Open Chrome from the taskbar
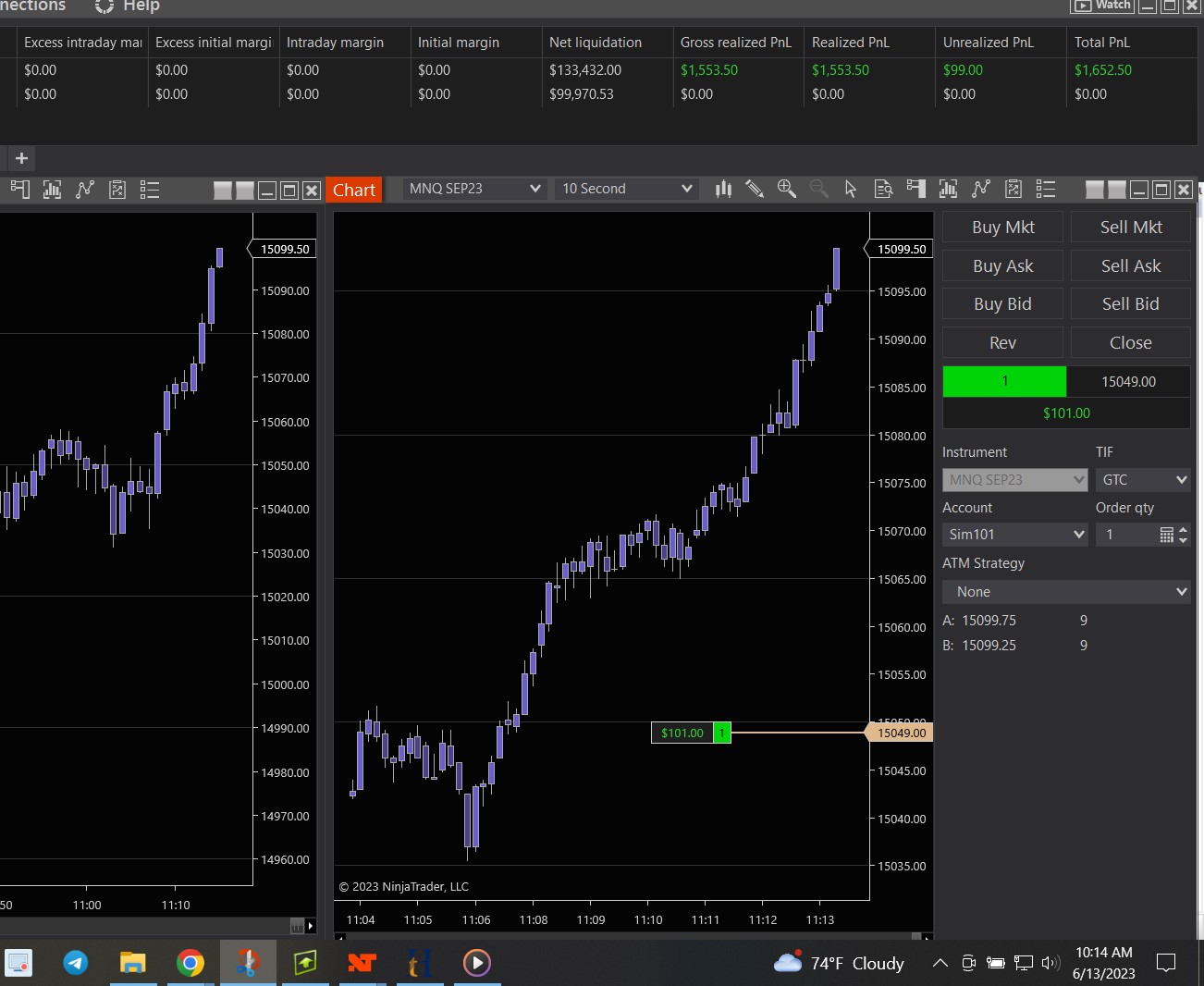Viewport: 1204px width, 986px height. coord(190,963)
